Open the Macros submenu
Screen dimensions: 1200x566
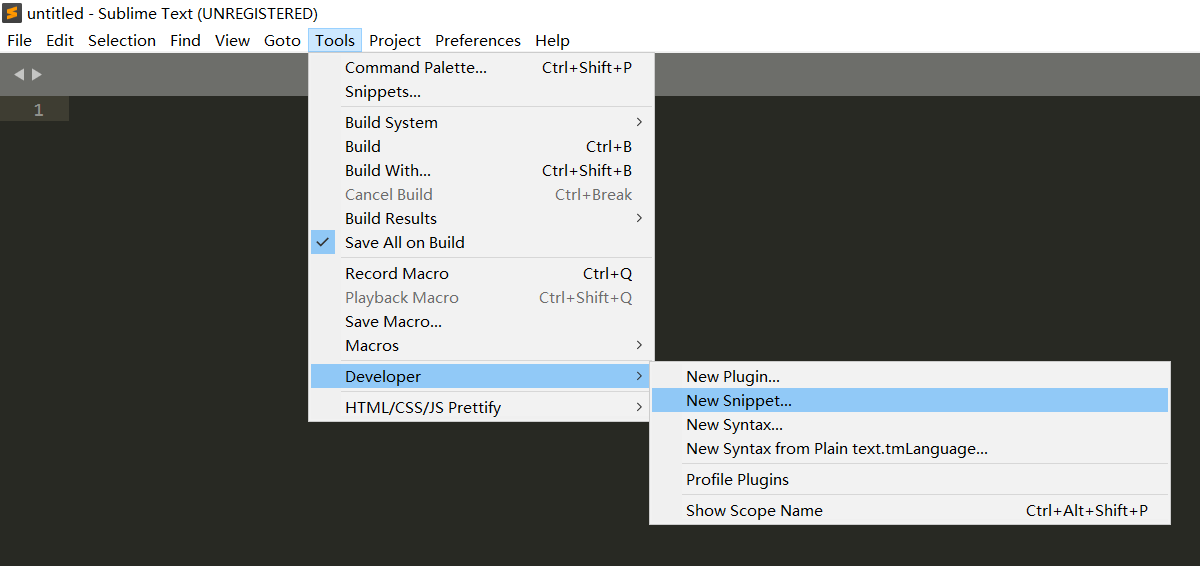point(481,345)
